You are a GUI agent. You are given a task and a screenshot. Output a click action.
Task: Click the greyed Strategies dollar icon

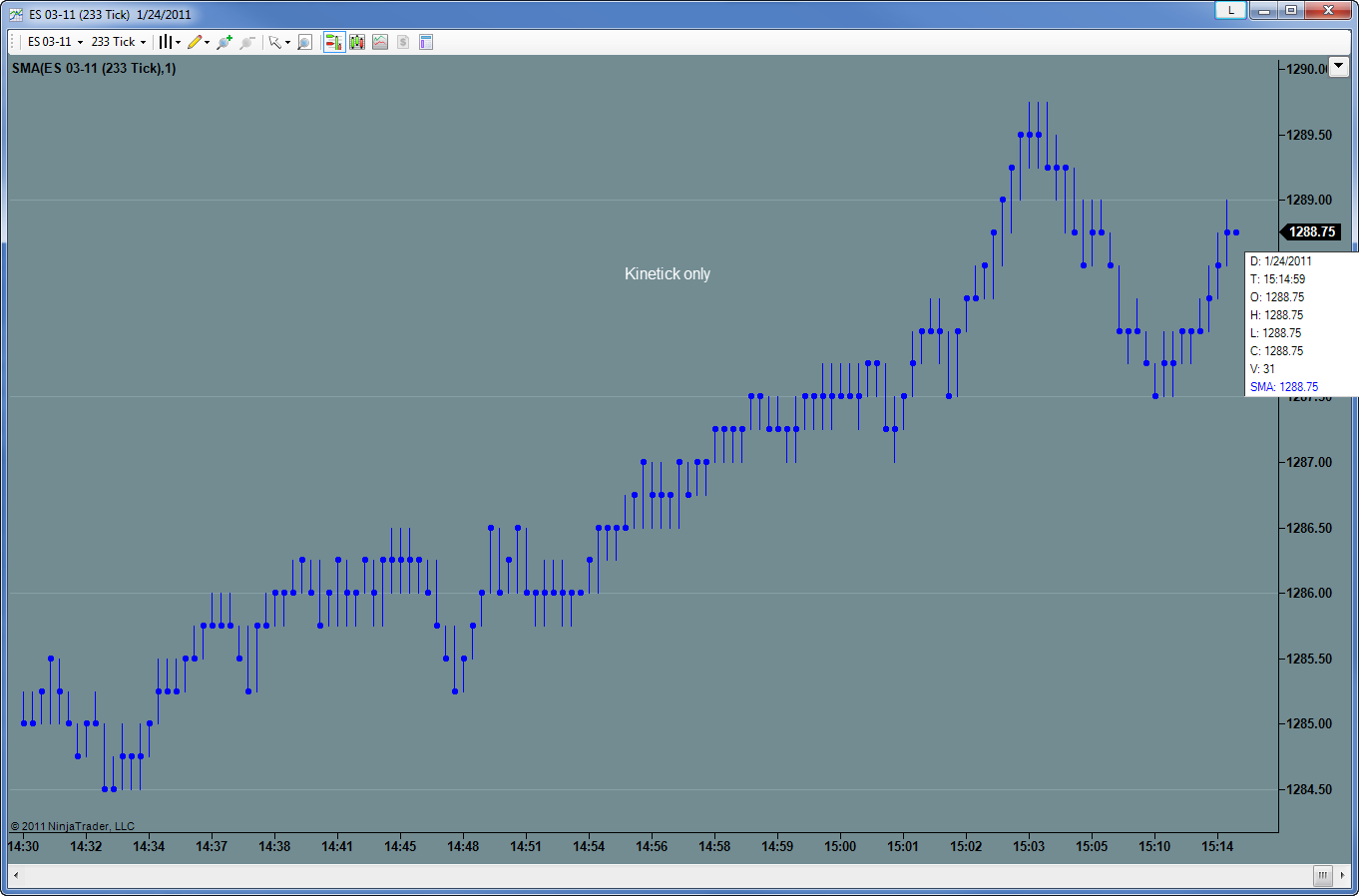tap(403, 42)
